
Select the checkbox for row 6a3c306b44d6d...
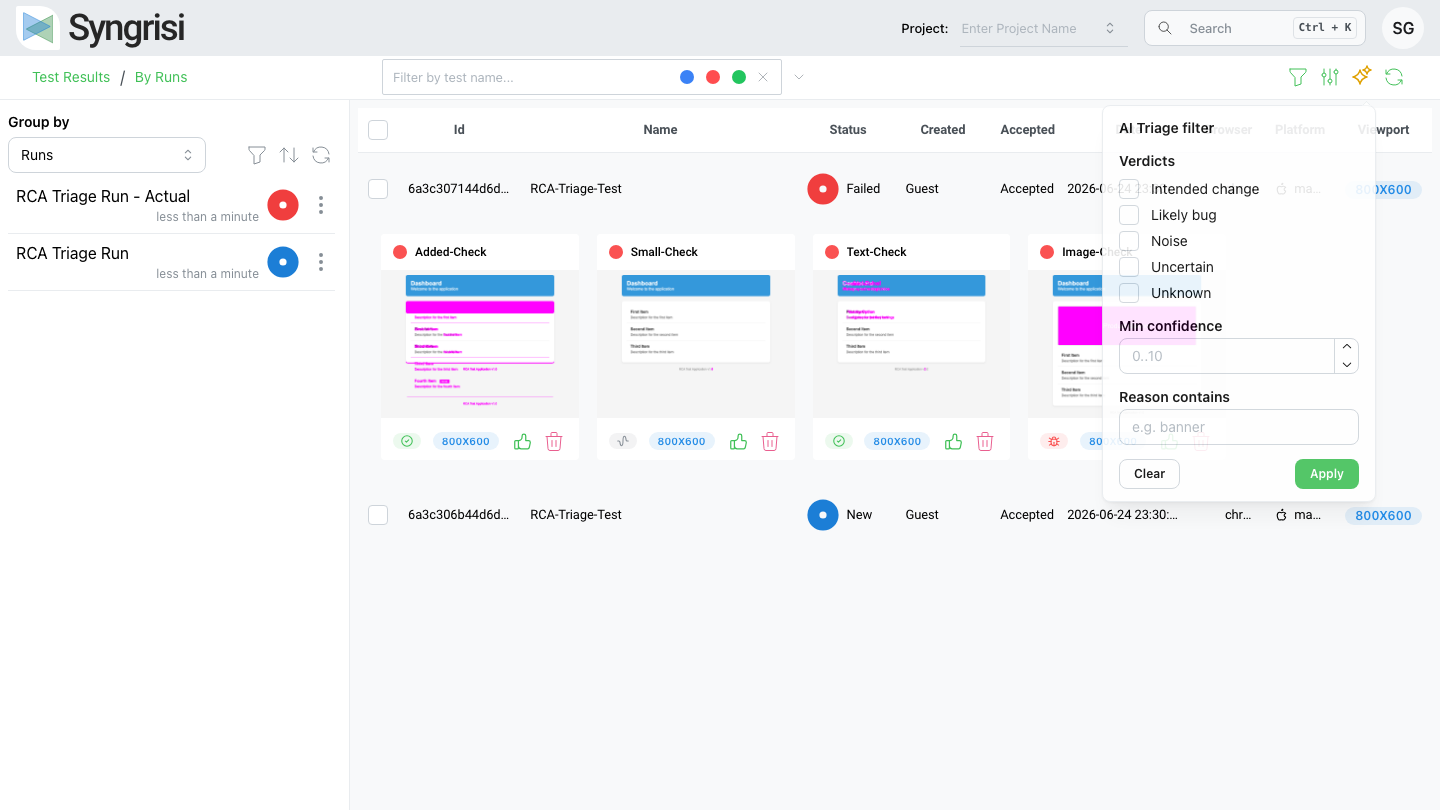[x=378, y=515]
